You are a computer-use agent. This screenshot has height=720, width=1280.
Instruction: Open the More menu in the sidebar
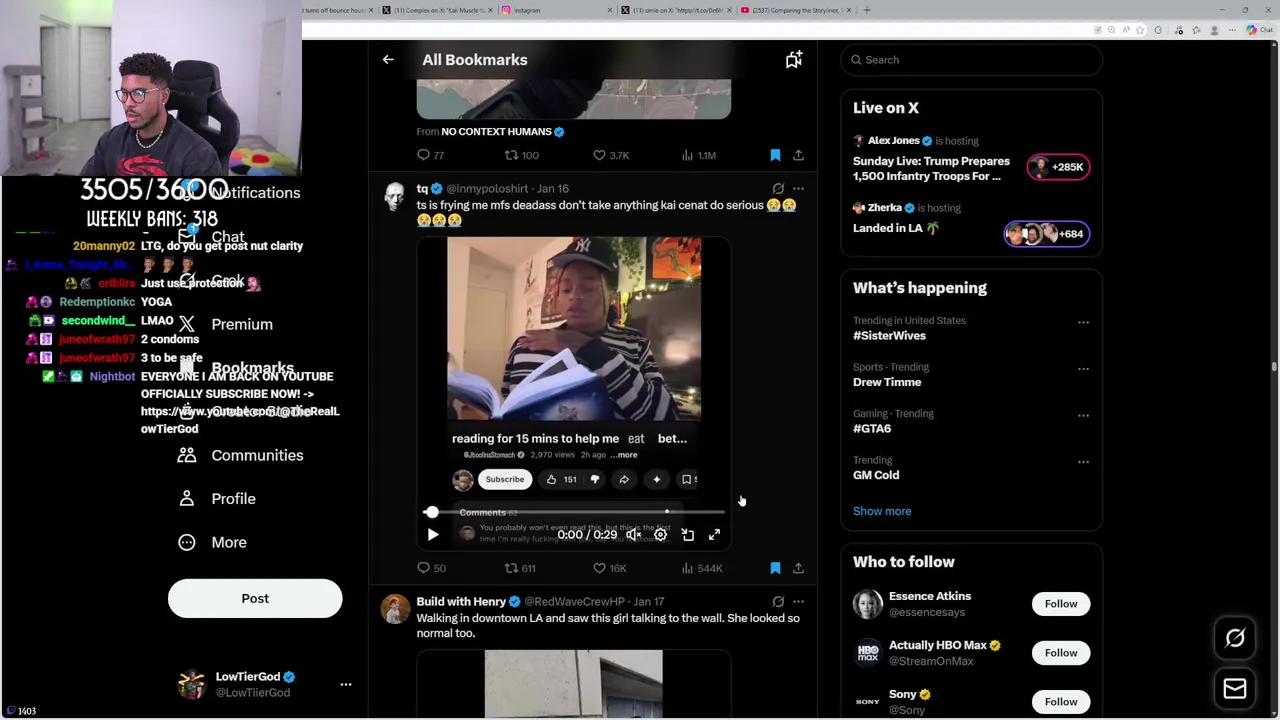click(212, 542)
